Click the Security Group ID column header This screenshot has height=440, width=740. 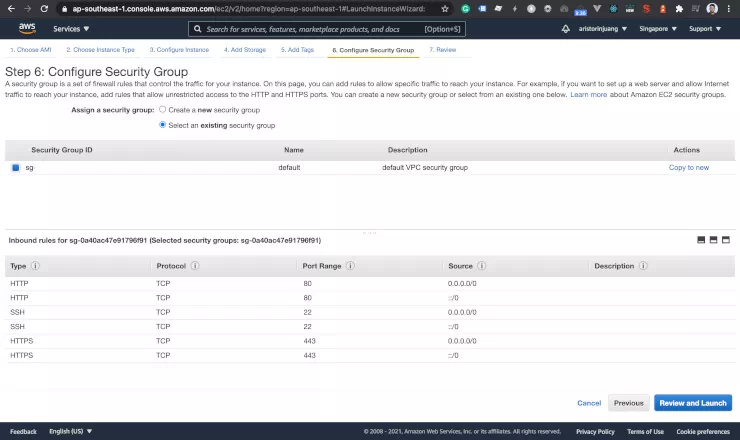pyautogui.click(x=62, y=150)
